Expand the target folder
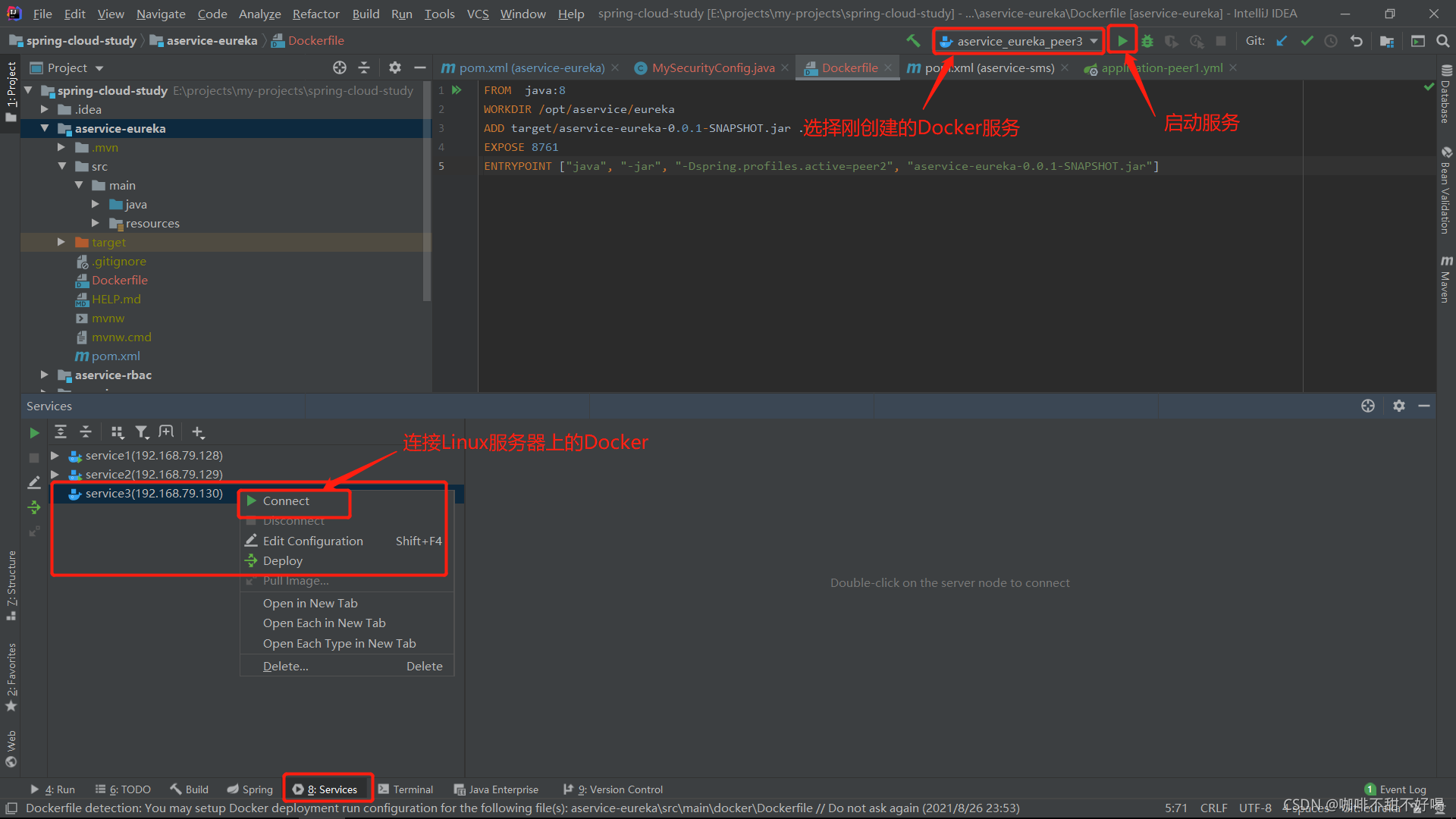Viewport: 1456px width, 819px height. coord(61,242)
